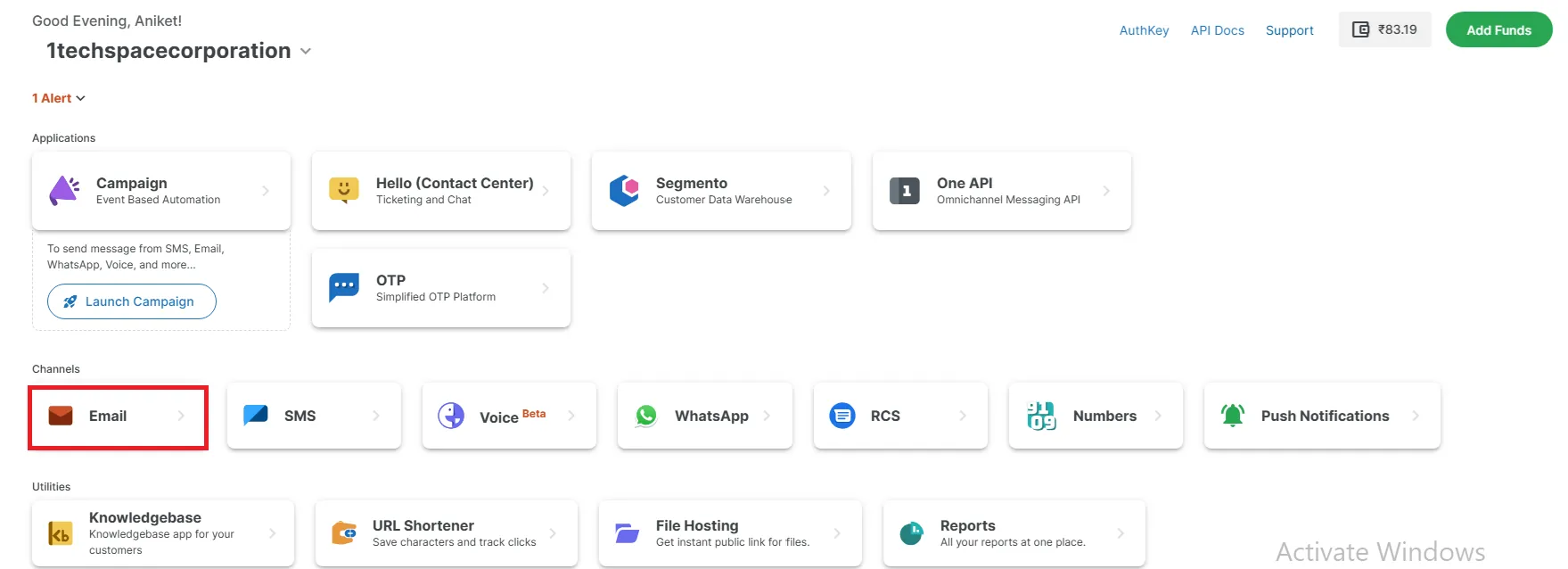Click the chevron on the Hello card

[x=546, y=191]
